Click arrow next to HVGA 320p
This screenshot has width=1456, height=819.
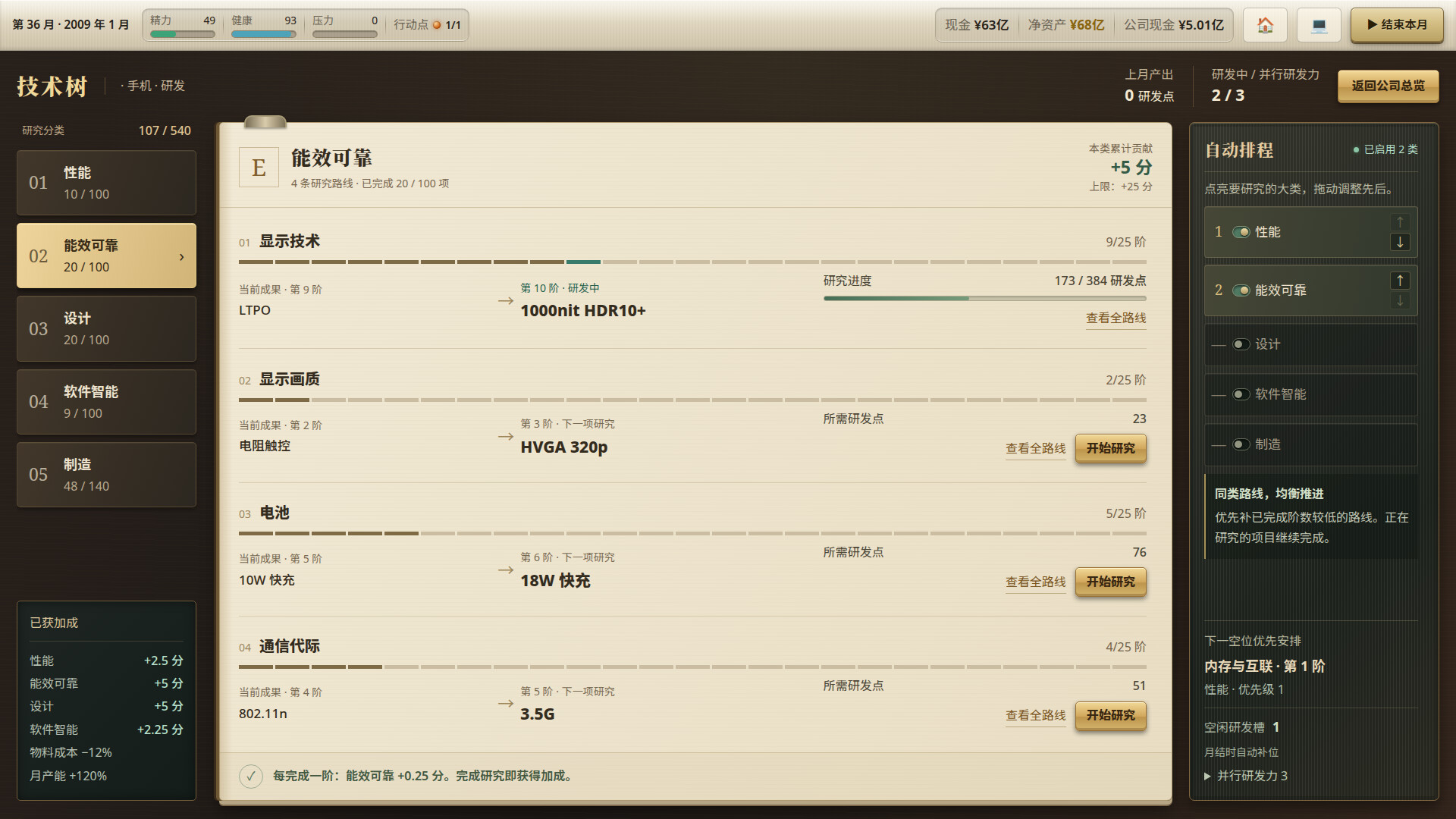(506, 437)
